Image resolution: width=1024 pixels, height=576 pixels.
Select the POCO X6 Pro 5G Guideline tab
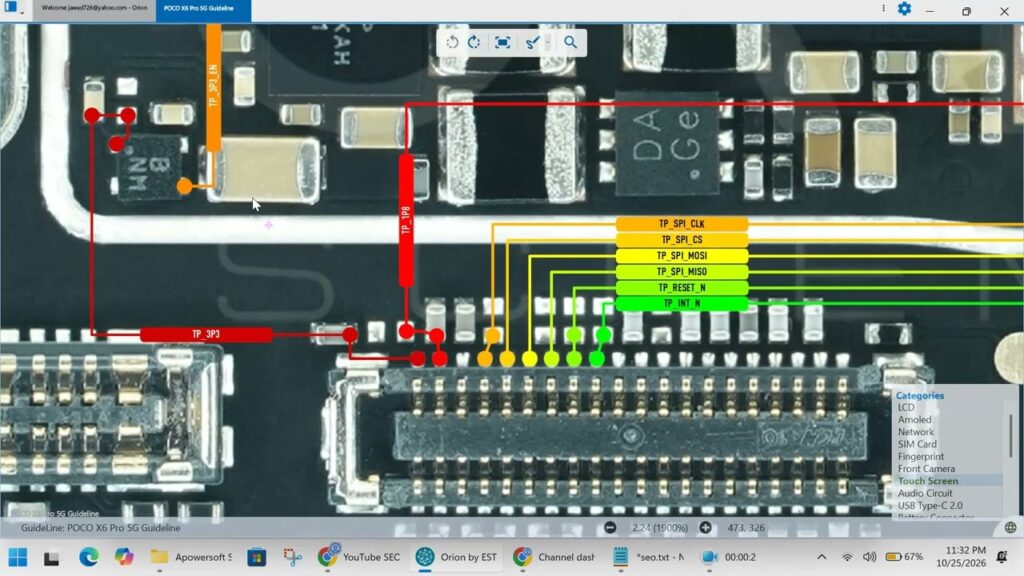coord(203,9)
